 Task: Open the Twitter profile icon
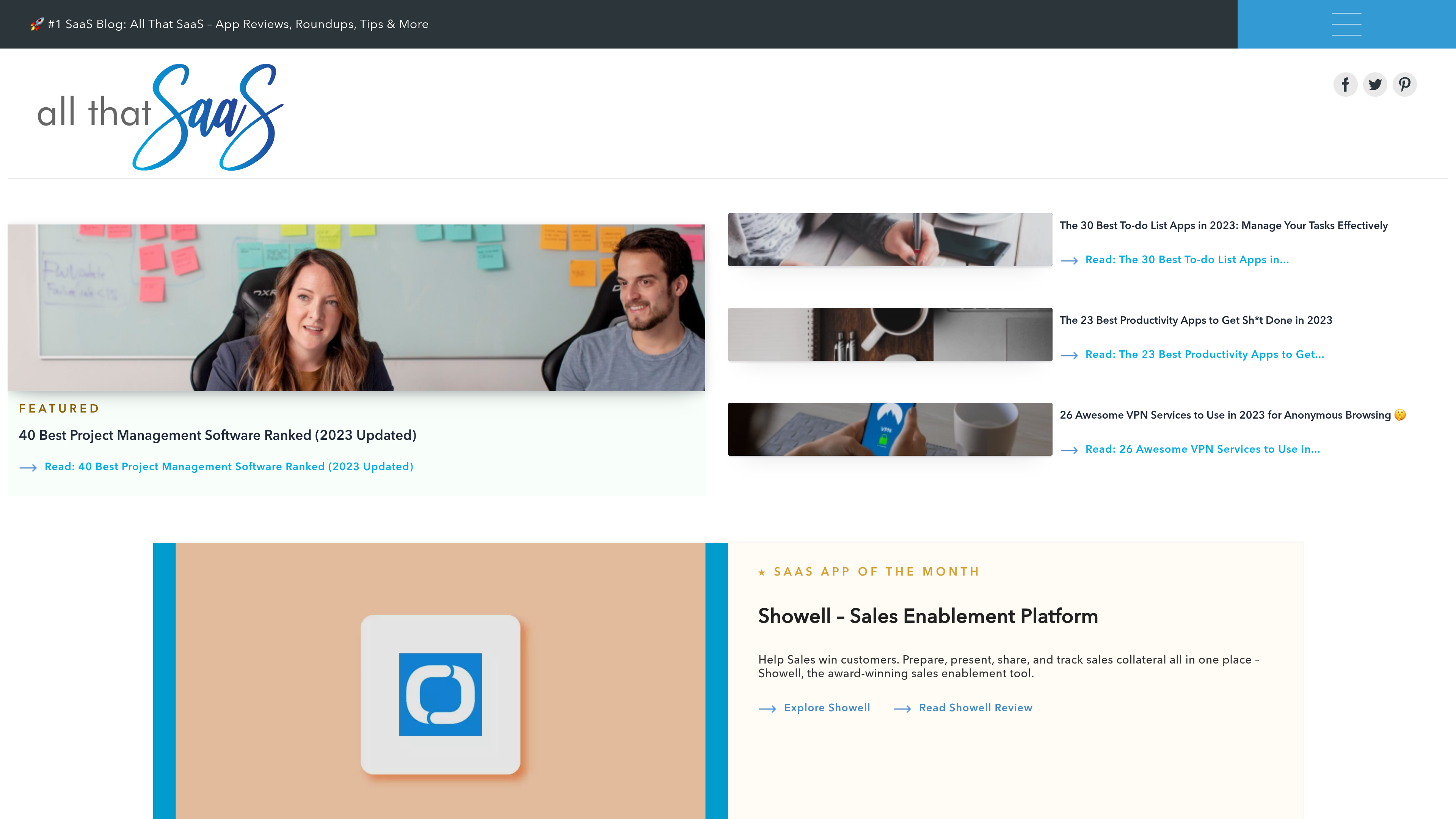coord(1374,85)
